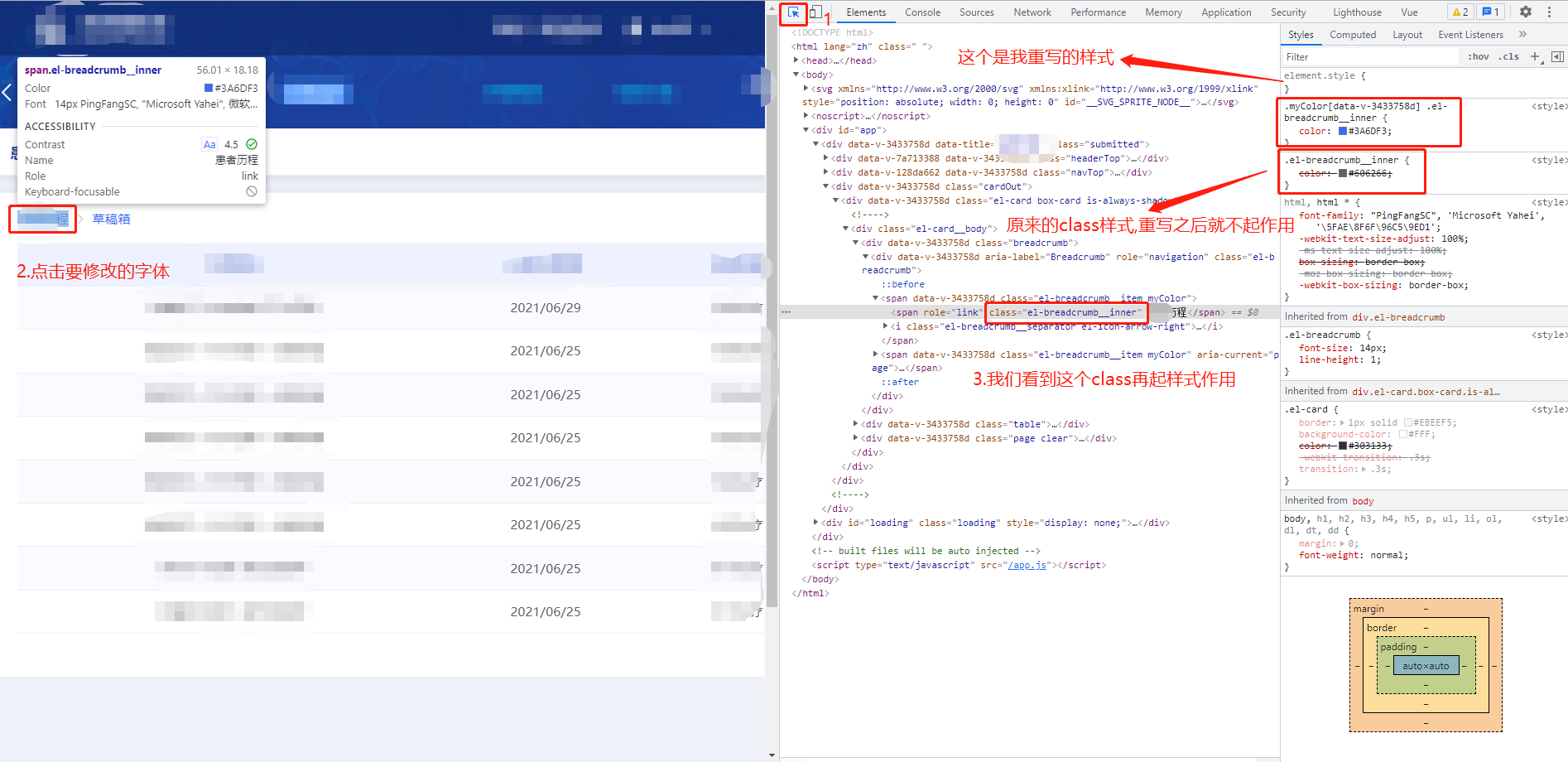
Task: Select the el-breadcrumb__inner span DOM row
Action: click(1029, 312)
